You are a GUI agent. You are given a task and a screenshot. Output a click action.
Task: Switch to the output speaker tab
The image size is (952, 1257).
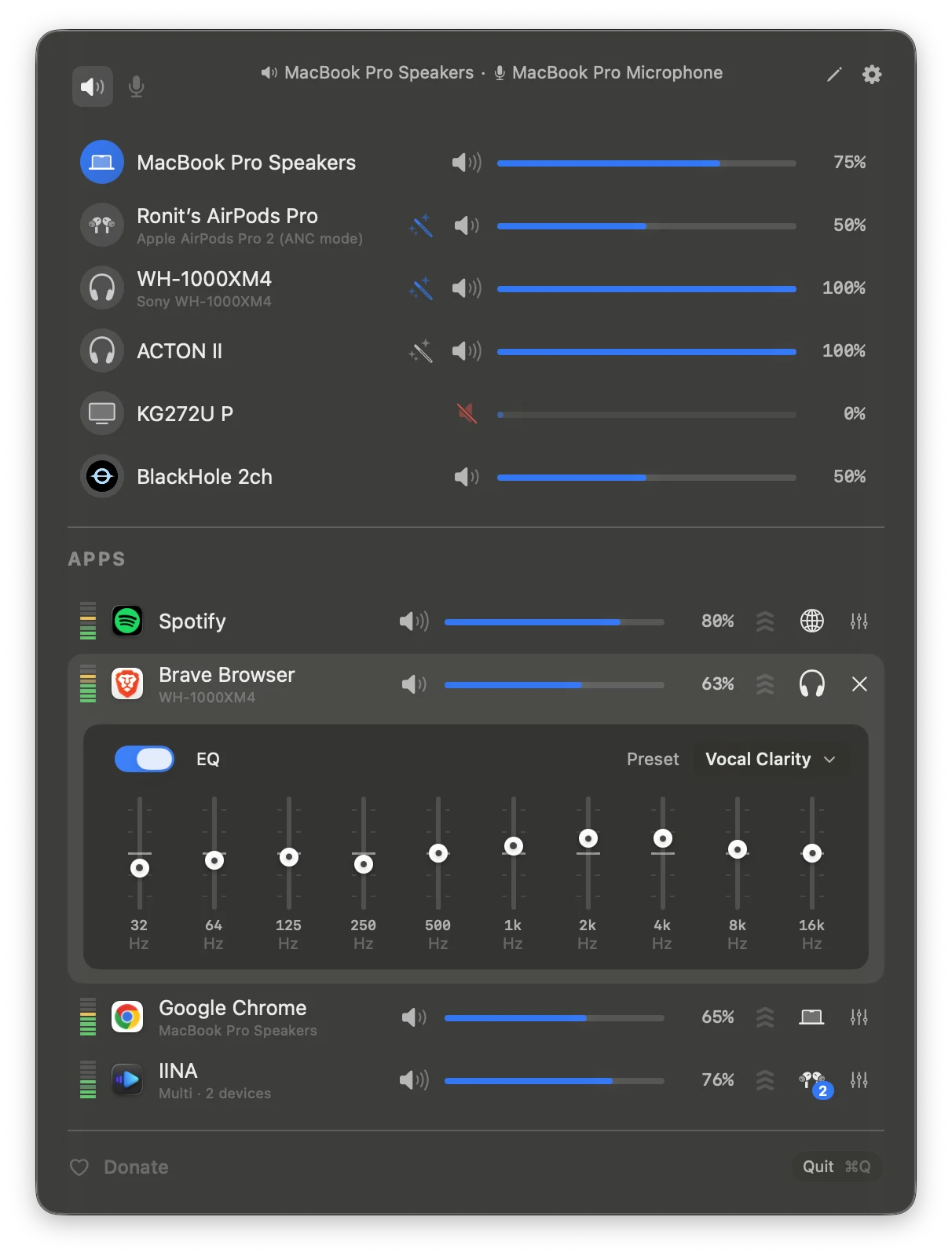coord(93,86)
